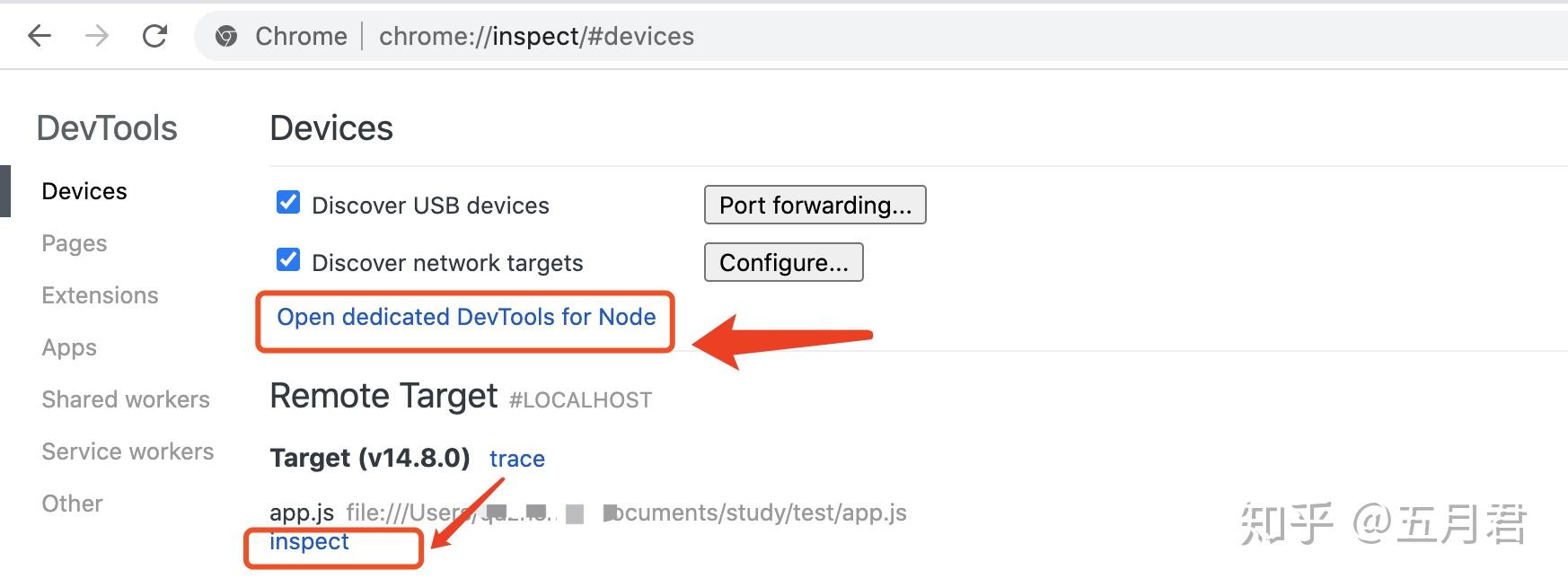The width and height of the screenshot is (1568, 587).
Task: Inspect the app.js remote target
Action: [x=309, y=540]
